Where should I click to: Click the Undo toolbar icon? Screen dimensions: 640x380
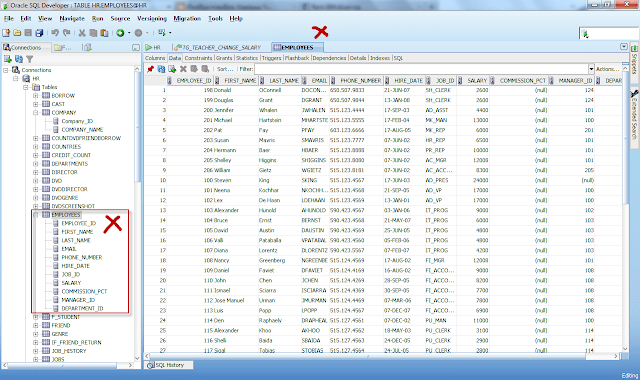click(55, 33)
